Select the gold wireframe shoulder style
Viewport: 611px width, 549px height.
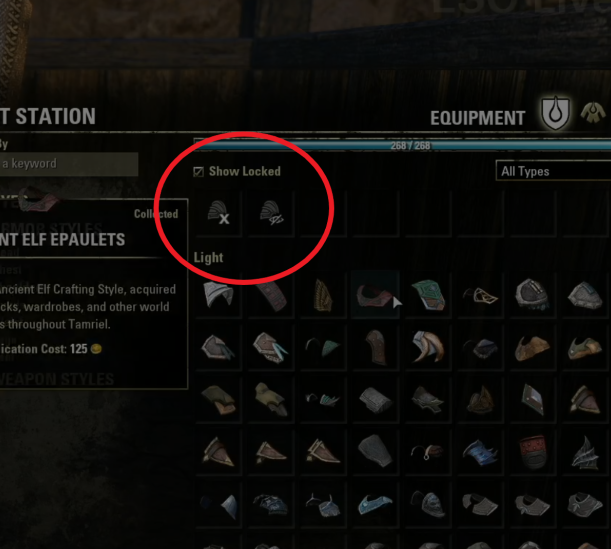(x=480, y=295)
